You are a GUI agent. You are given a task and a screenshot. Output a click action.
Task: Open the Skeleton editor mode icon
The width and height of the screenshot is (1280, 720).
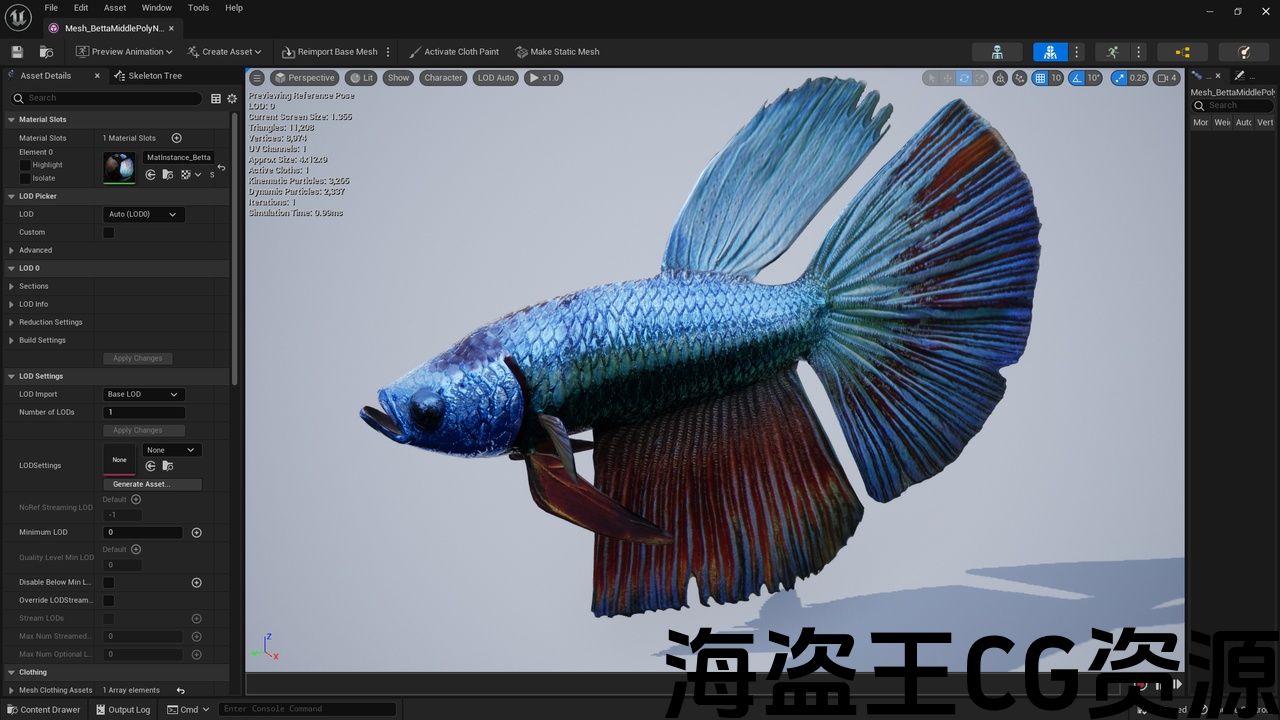point(997,52)
